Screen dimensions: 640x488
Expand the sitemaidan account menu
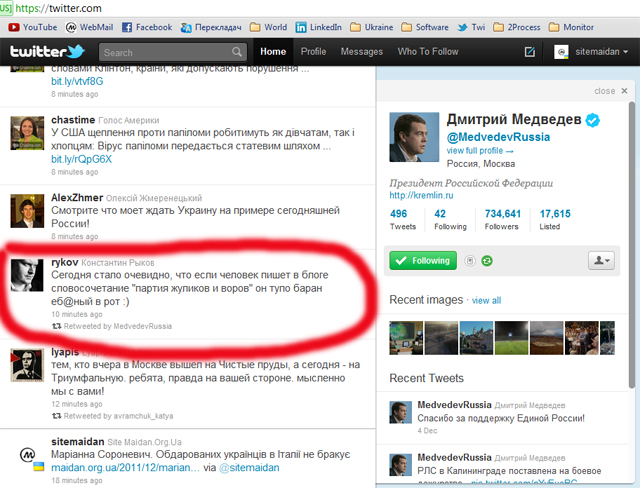coord(590,52)
